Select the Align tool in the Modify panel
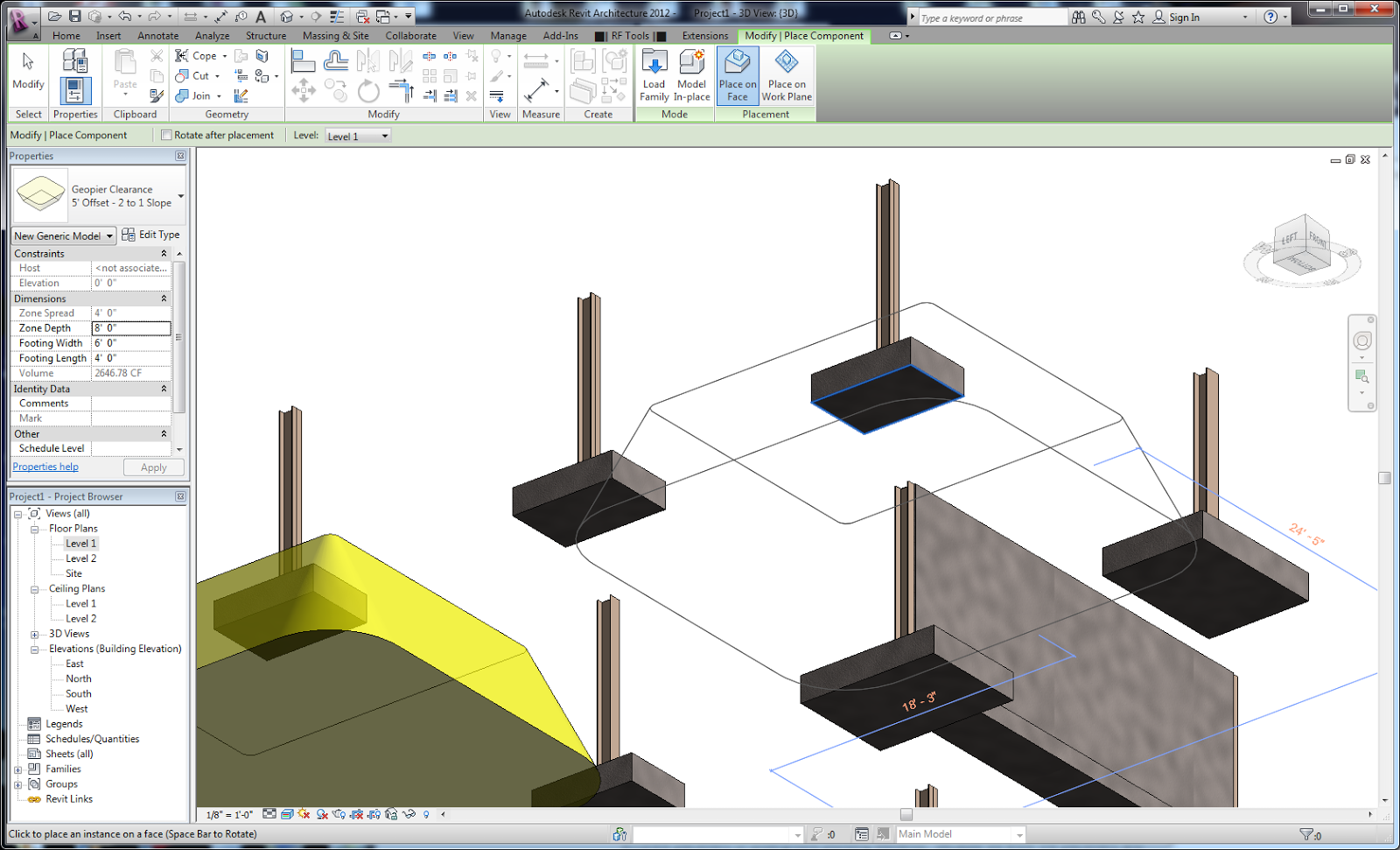This screenshot has height=850, width=1400. point(303,60)
